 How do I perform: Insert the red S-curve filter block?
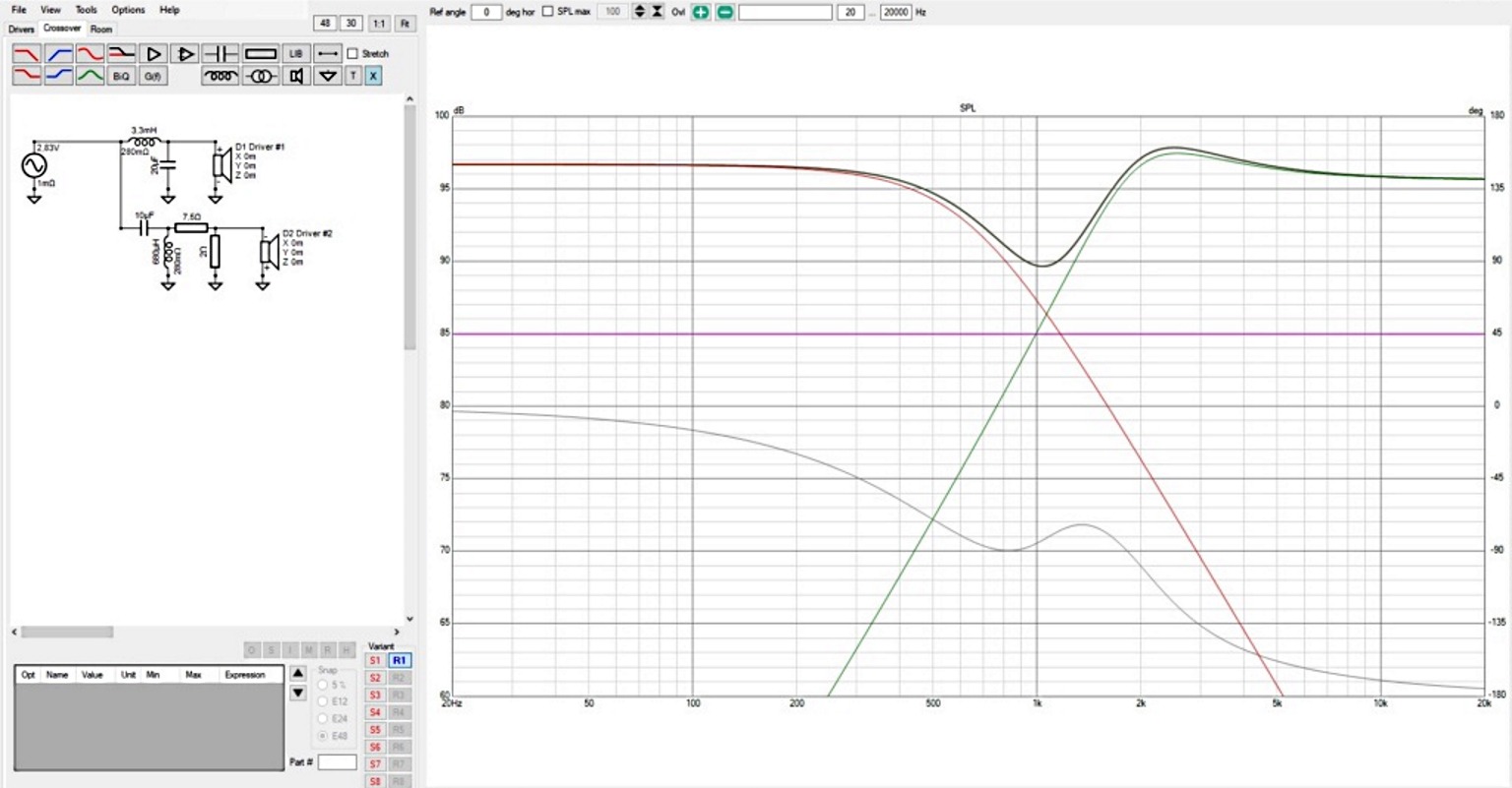(x=90, y=53)
